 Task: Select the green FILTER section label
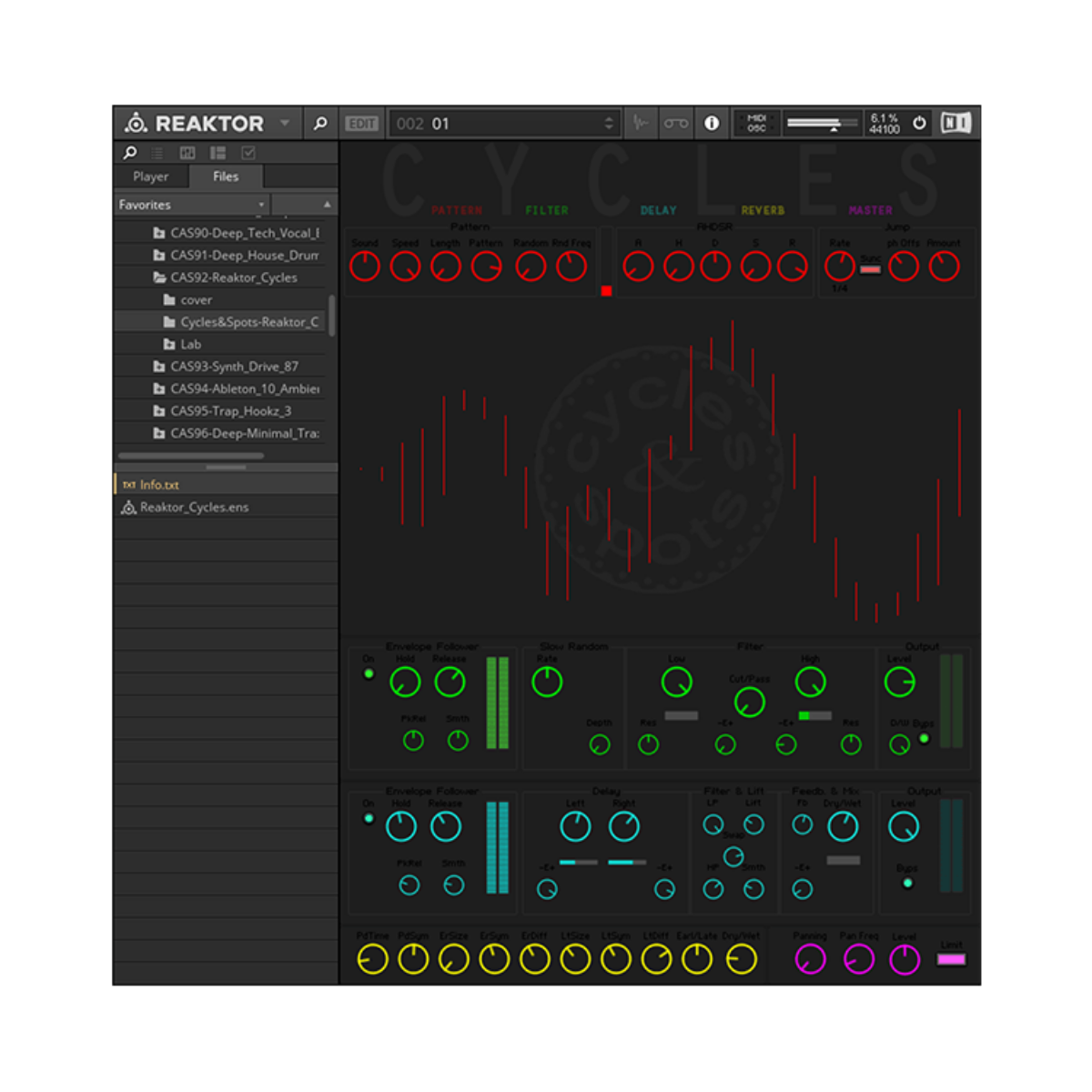[x=546, y=210]
